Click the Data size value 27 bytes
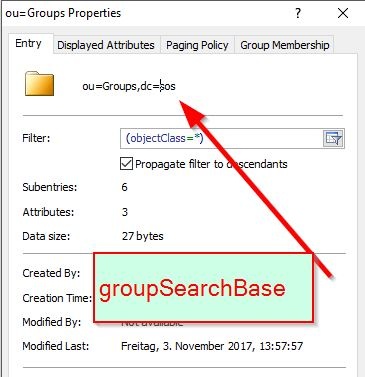 coord(143,236)
